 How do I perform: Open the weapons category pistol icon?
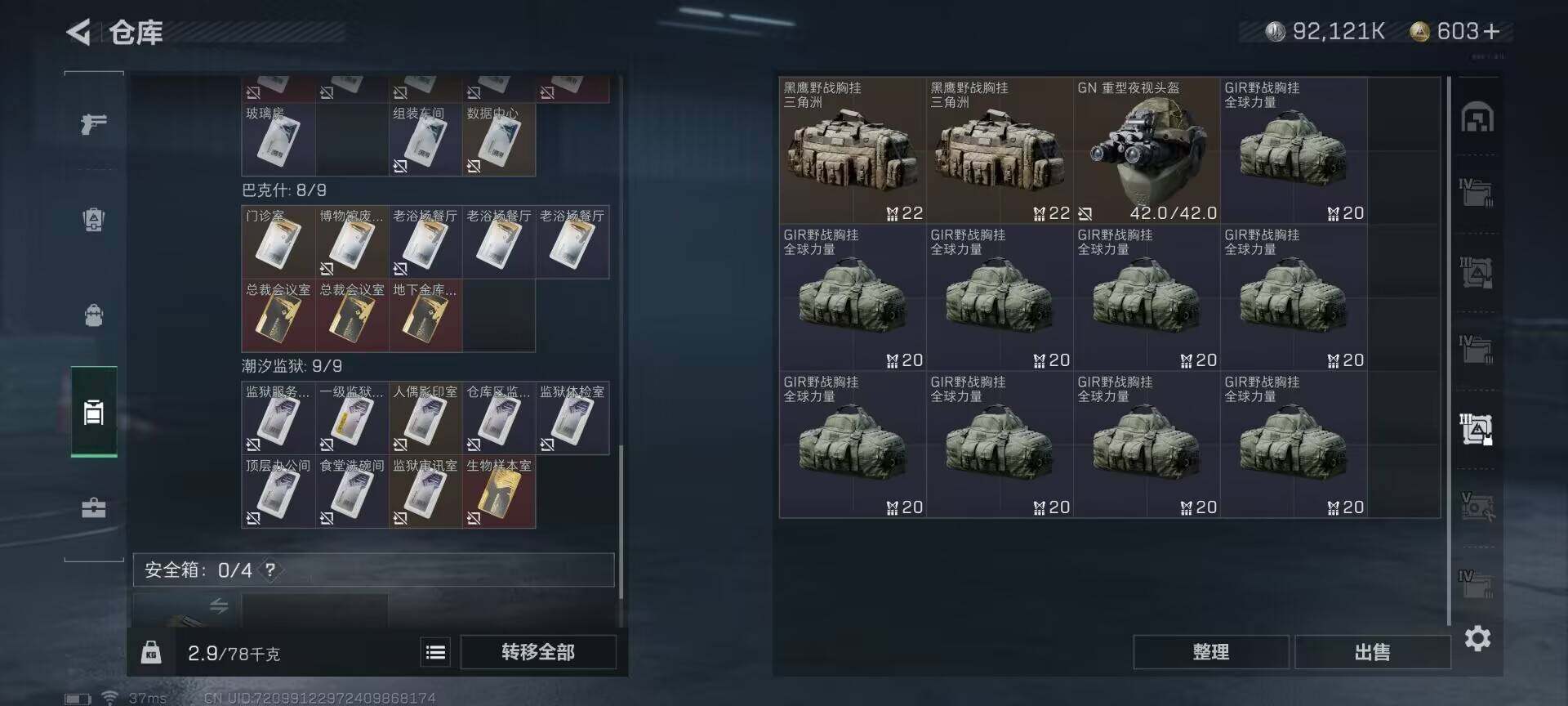94,123
